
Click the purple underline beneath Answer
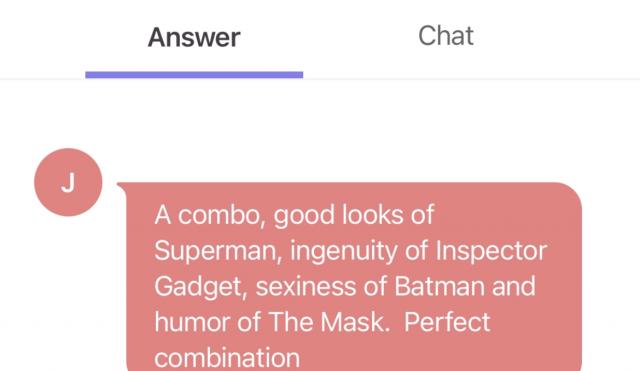194,75
